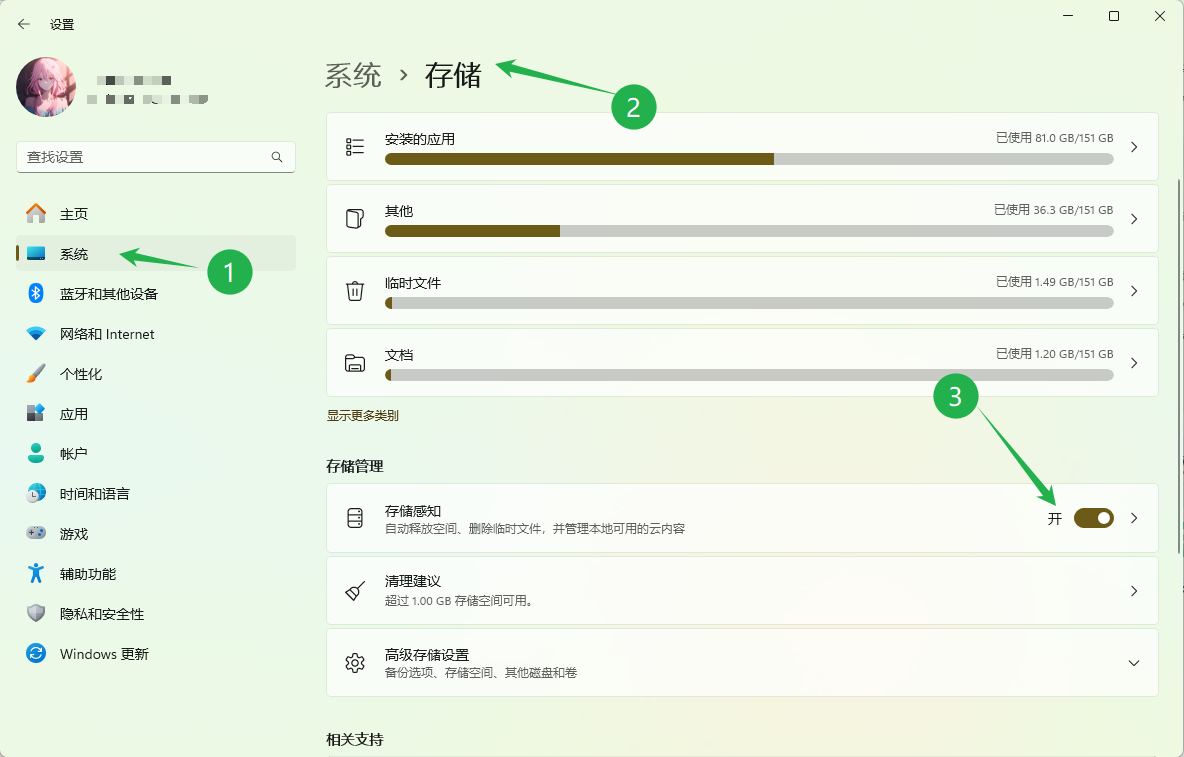Click the 文档 folder icon

tap(354, 363)
